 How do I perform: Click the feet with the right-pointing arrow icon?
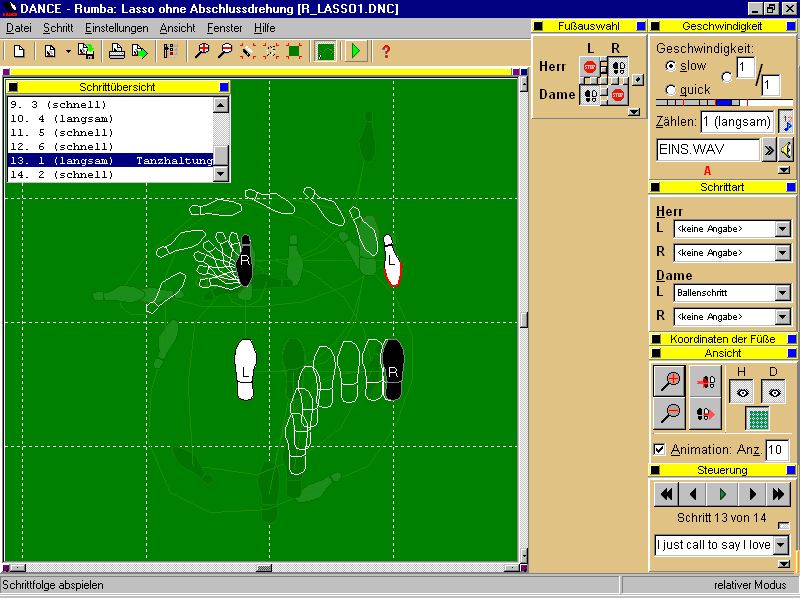pyautogui.click(x=705, y=414)
